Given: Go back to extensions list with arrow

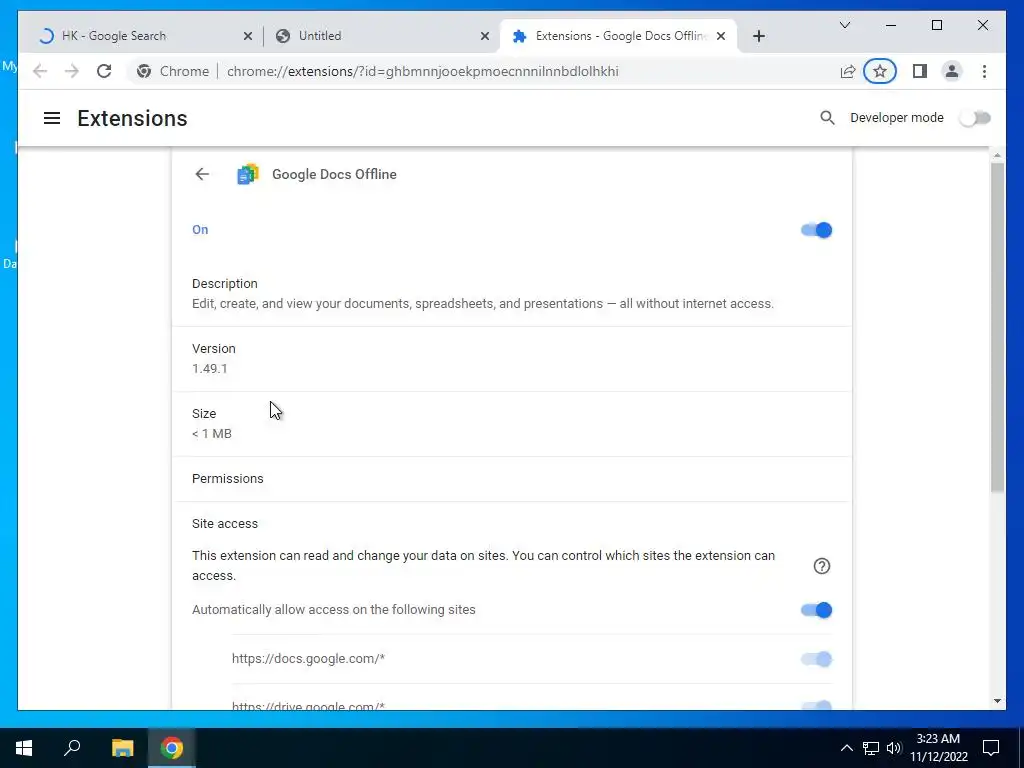Looking at the screenshot, I should 202,174.
